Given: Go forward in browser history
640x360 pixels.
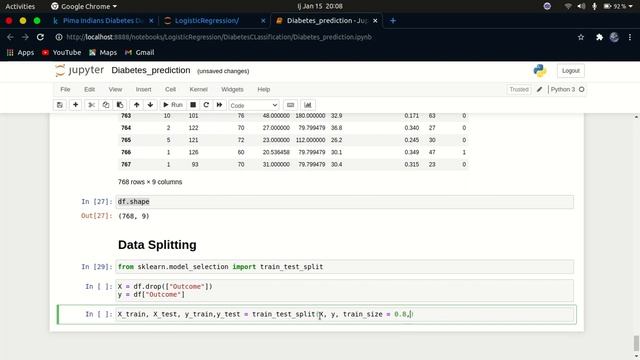Looking at the screenshot, I should [x=25, y=37].
